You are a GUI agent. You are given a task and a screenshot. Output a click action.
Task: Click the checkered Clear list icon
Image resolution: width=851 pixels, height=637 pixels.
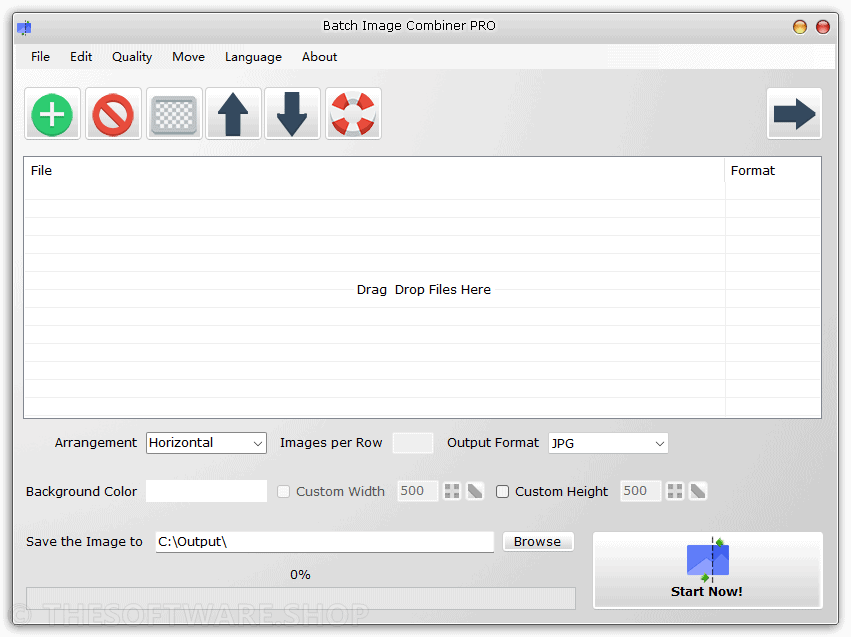tap(174, 114)
